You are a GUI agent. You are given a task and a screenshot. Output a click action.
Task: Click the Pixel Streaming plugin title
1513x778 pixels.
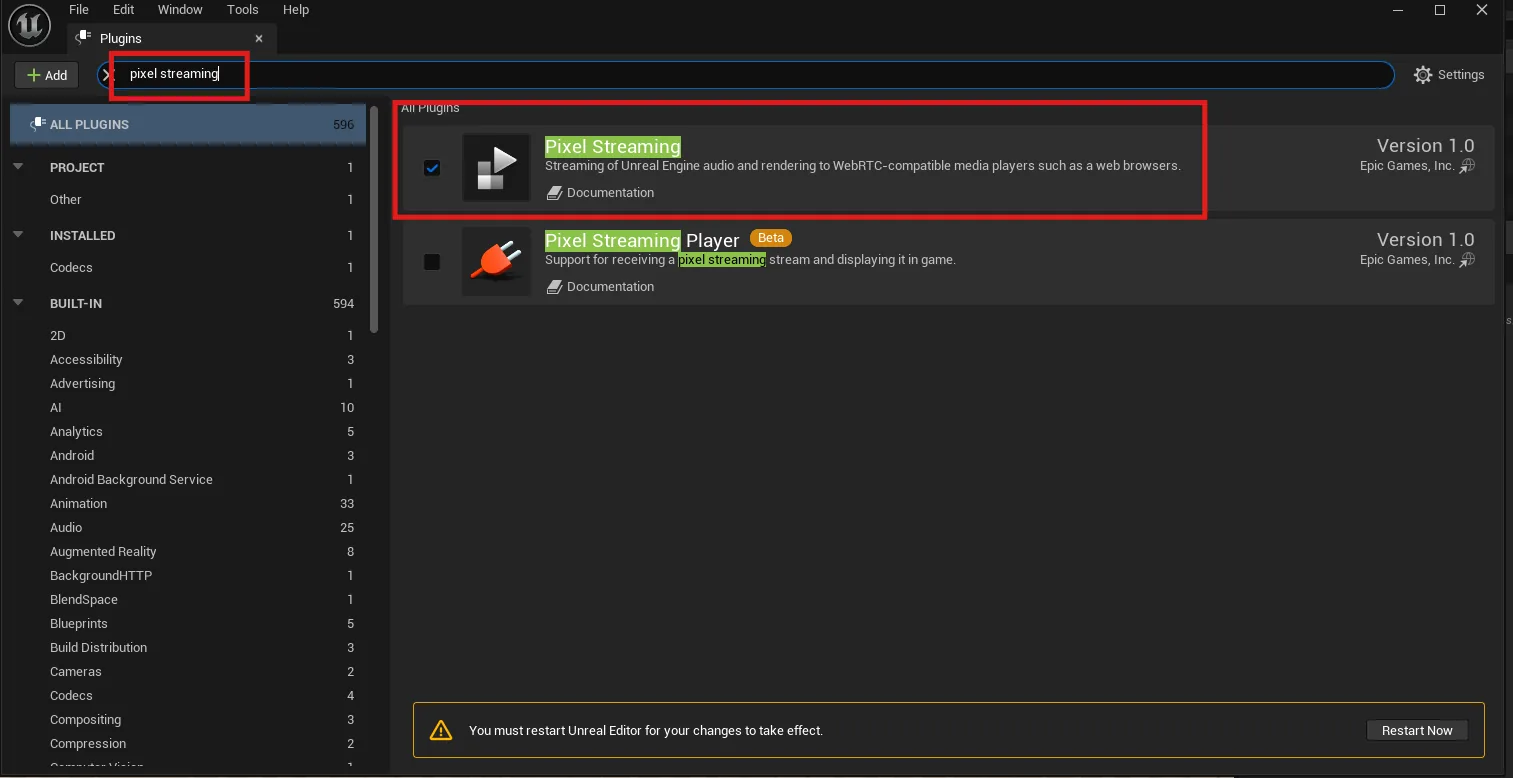(612, 147)
